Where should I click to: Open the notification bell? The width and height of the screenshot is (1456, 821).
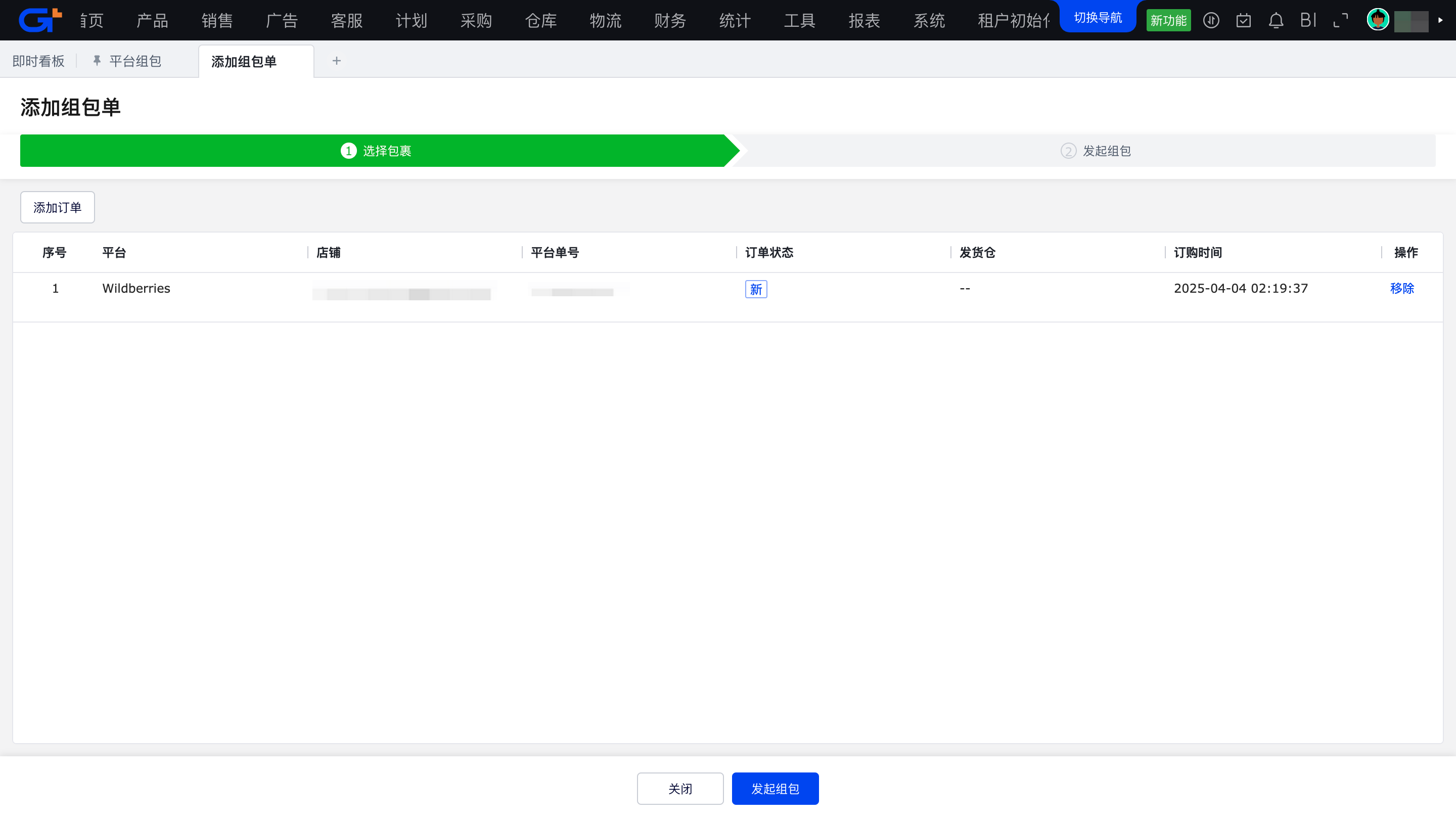click(x=1276, y=20)
